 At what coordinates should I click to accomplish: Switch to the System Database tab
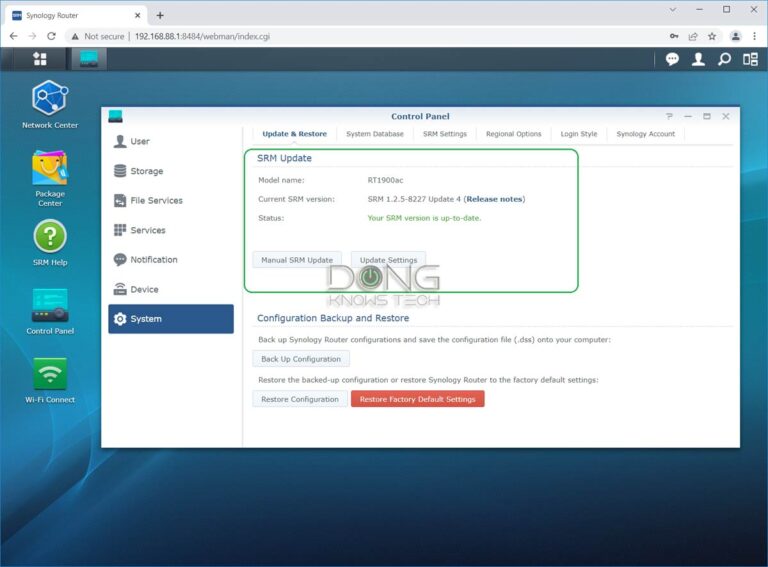[x=375, y=134]
